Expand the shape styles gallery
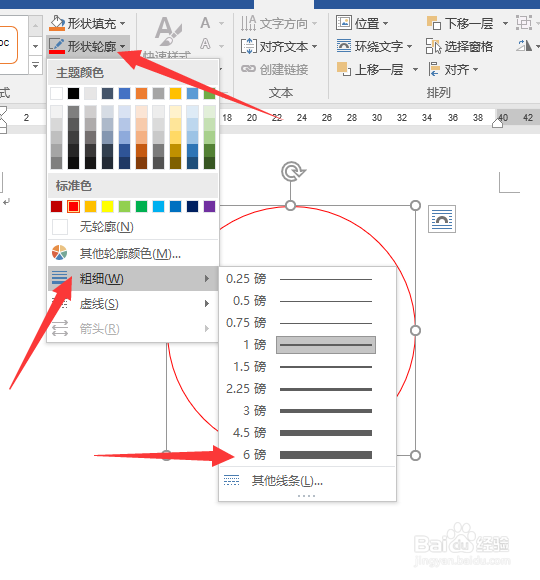540x580 pixels. (x=36, y=65)
